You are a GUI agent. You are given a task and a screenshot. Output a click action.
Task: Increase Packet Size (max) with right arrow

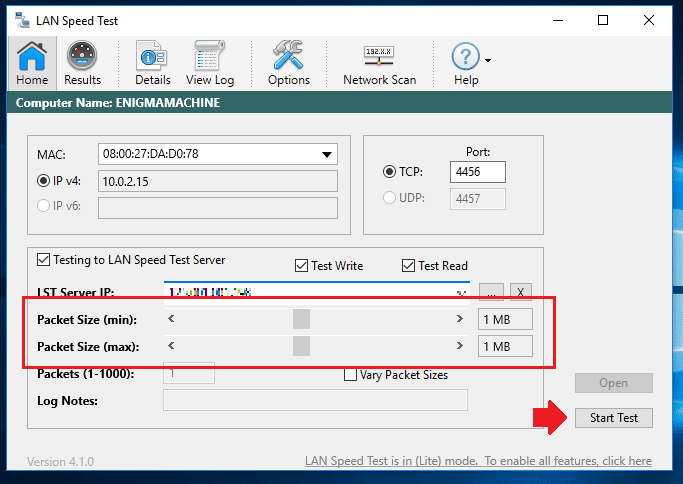(460, 346)
